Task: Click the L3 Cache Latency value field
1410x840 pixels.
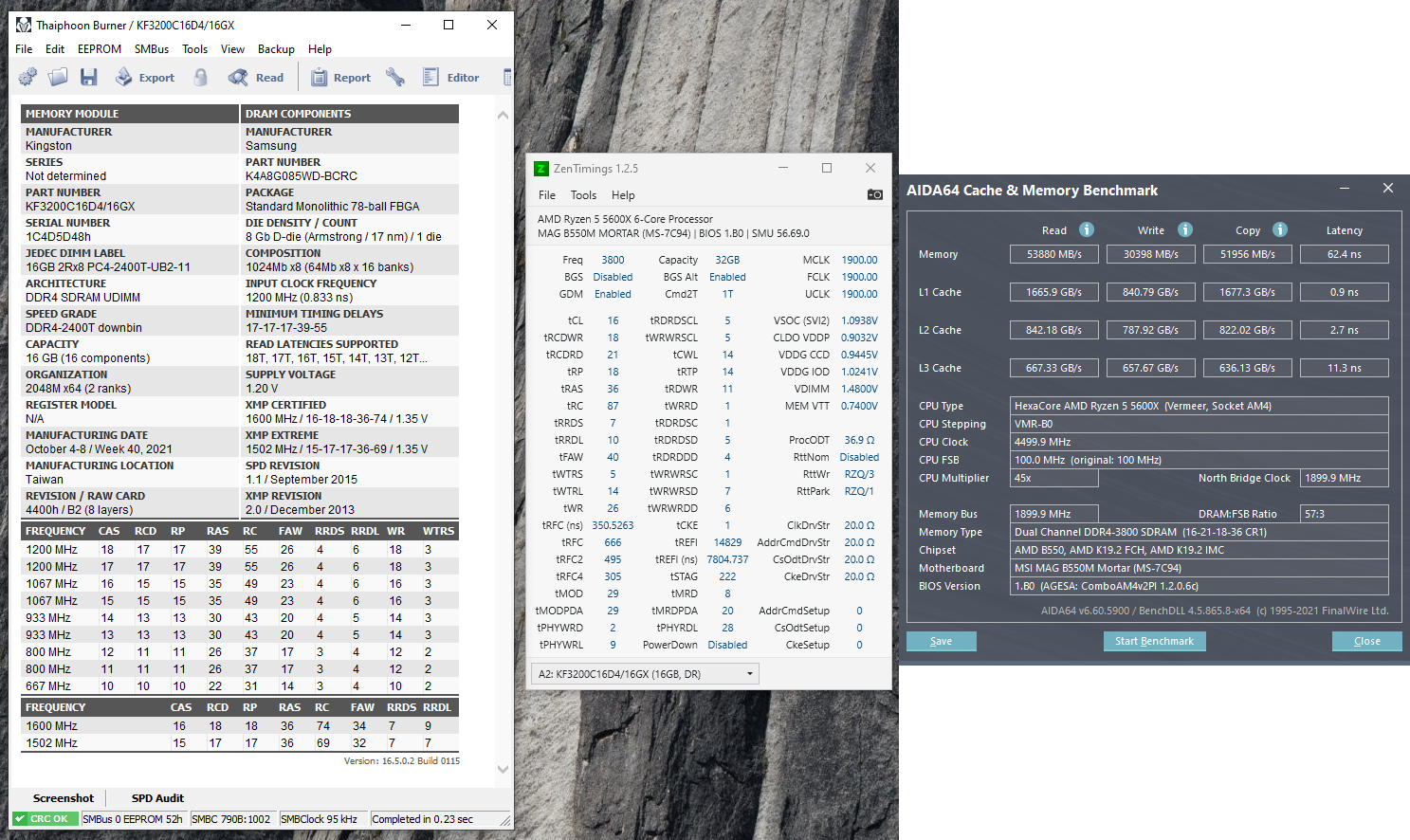Action: [1345, 368]
